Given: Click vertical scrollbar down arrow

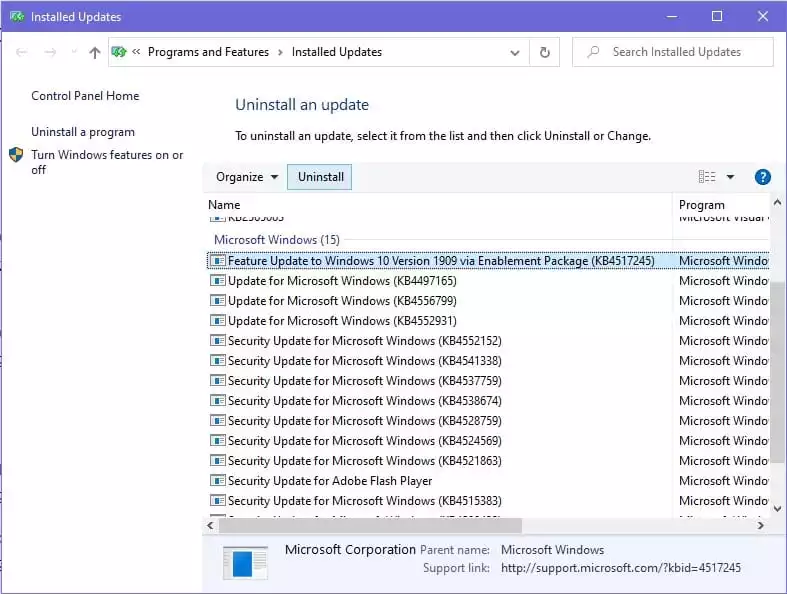Looking at the screenshot, I should click(x=777, y=509).
